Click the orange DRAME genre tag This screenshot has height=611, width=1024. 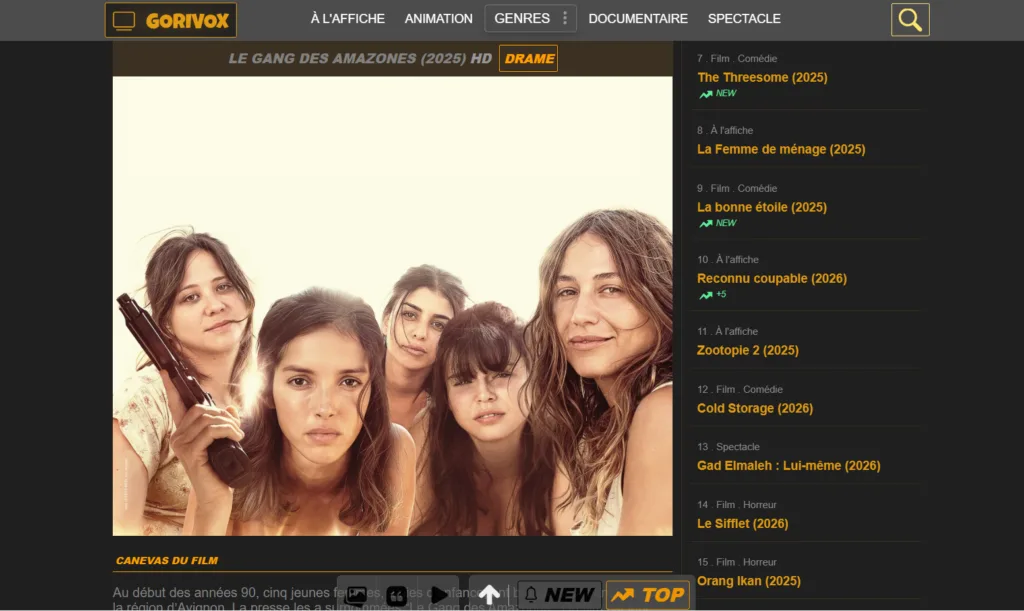pyautogui.click(x=529, y=58)
